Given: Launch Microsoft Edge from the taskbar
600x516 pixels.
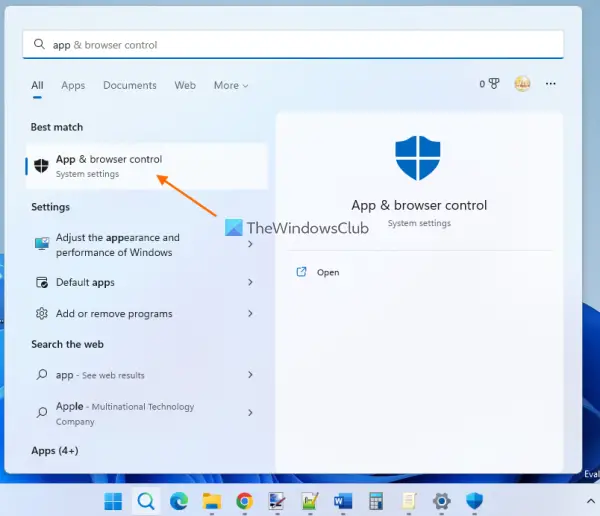Looking at the screenshot, I should 179,501.
